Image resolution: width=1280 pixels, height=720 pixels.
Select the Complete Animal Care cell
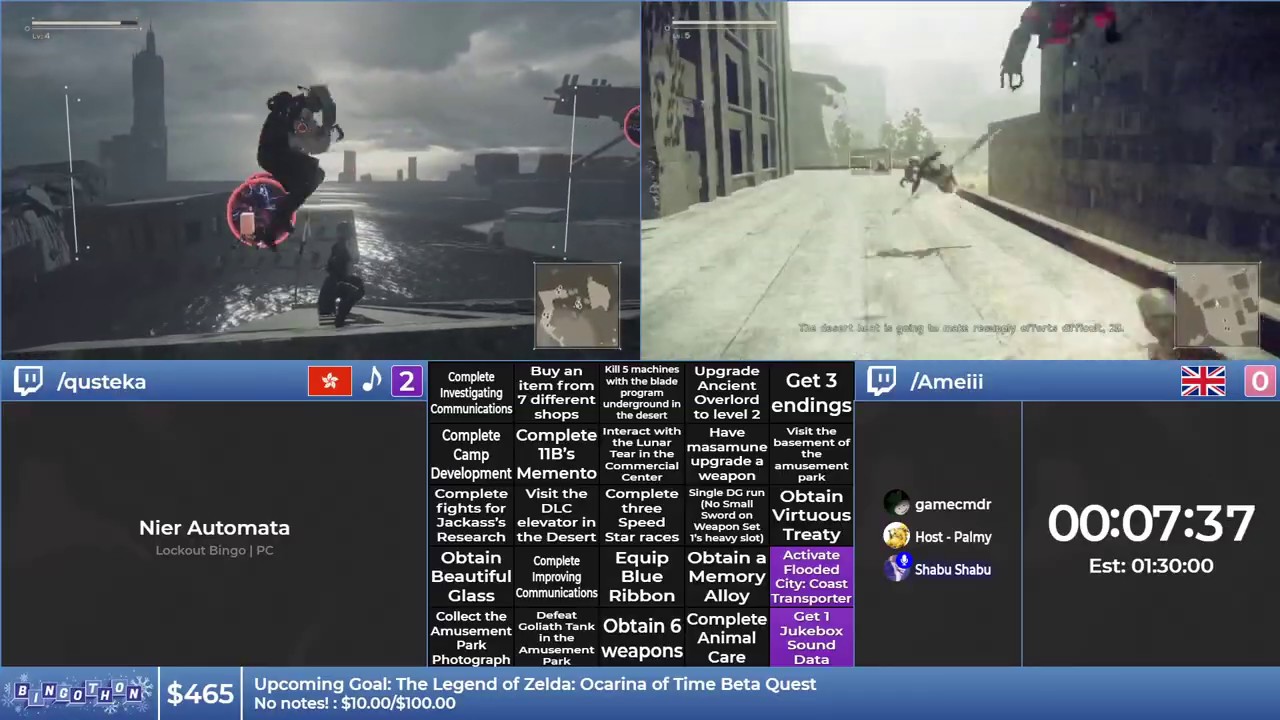(727, 638)
